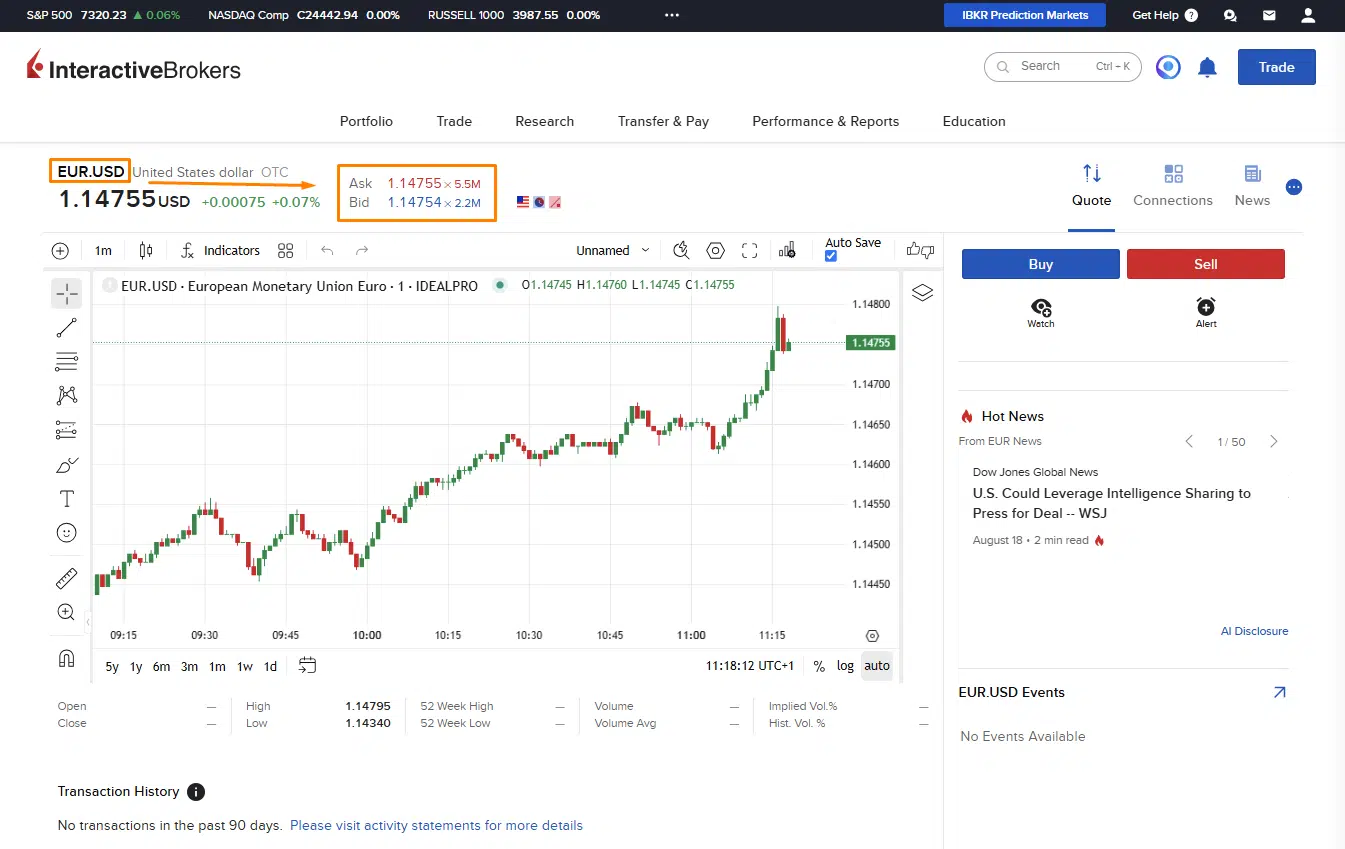Follow the activity statements link
The image size is (1345, 849).
pos(436,826)
